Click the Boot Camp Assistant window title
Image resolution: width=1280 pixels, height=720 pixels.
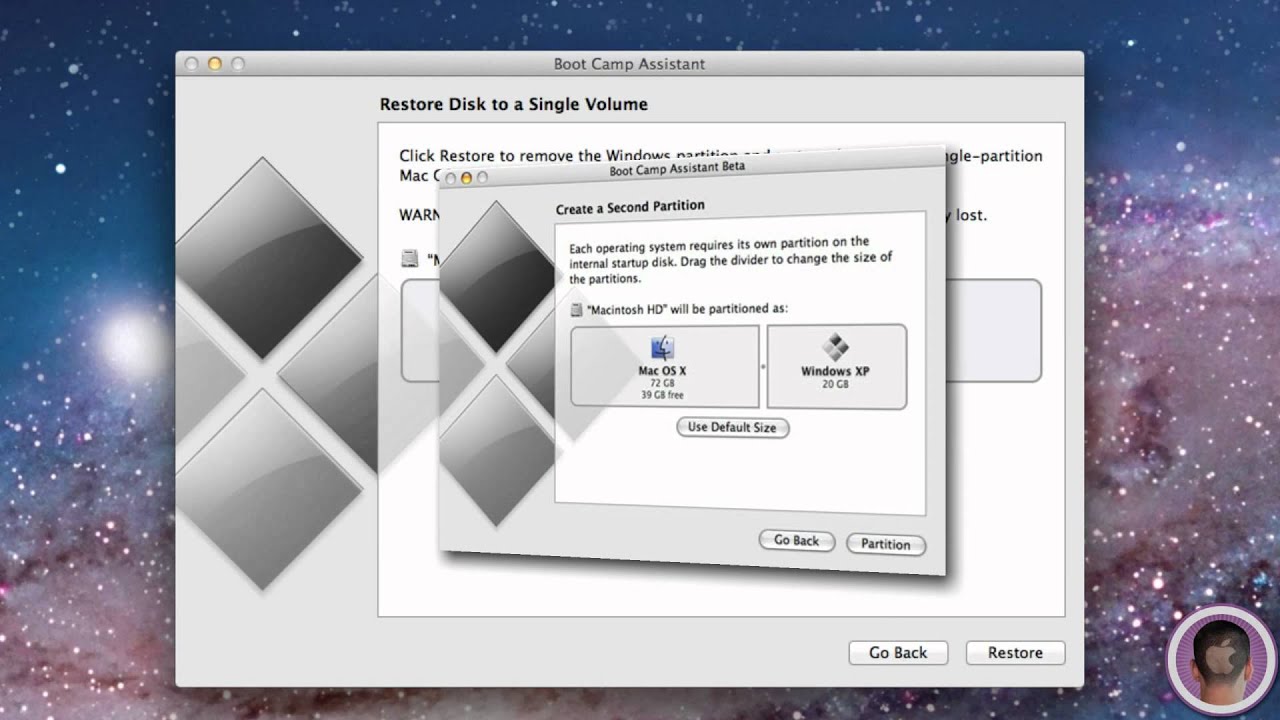tap(630, 64)
